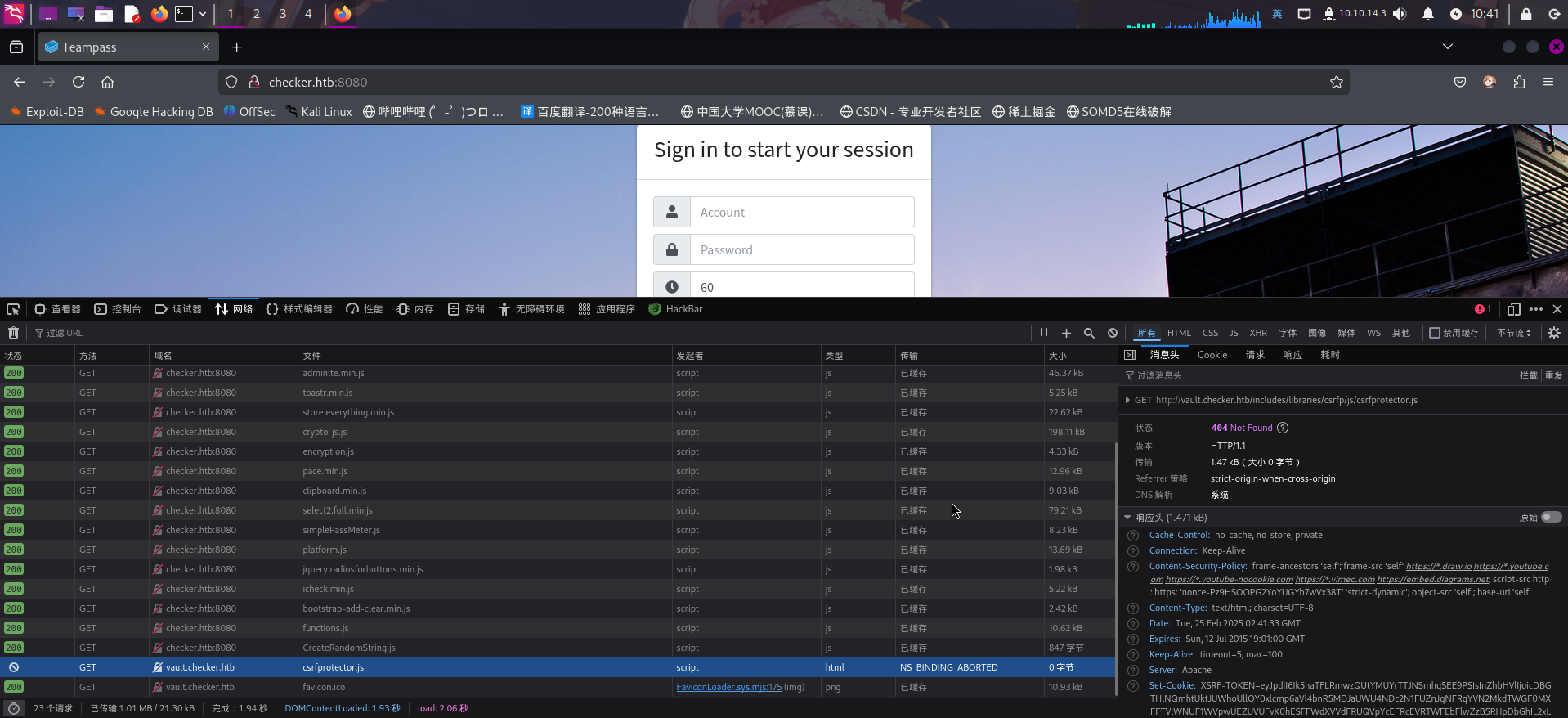Expand the GET request URL row

1128,400
